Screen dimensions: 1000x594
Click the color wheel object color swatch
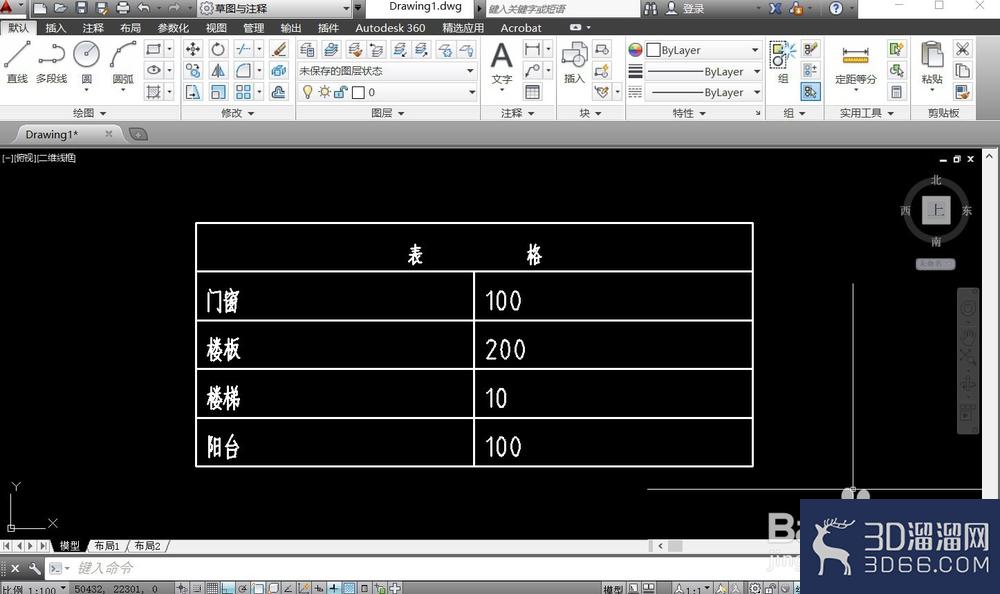click(635, 50)
